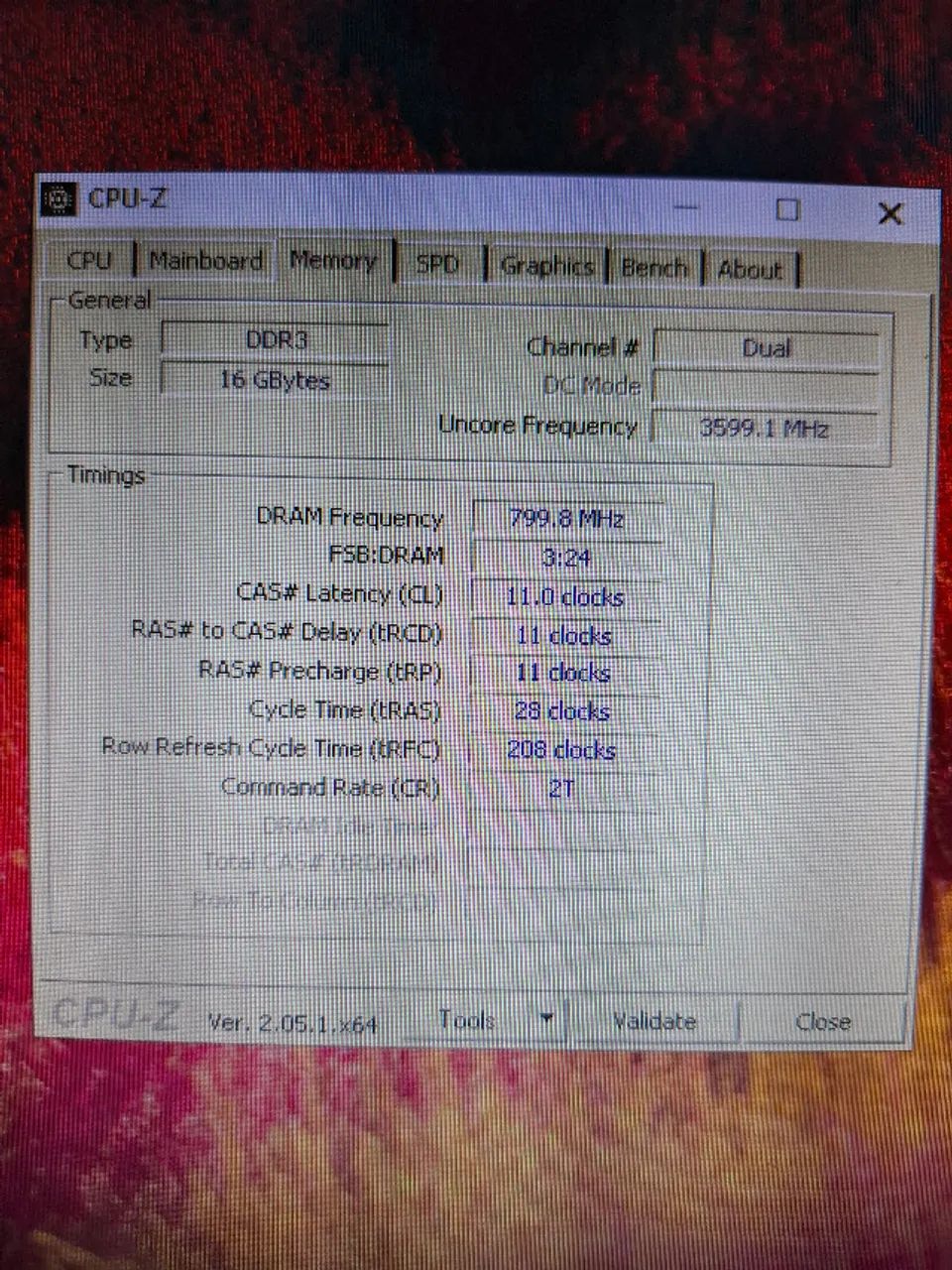Click the 2T Command Rate value
952x1270 pixels.
[561, 789]
